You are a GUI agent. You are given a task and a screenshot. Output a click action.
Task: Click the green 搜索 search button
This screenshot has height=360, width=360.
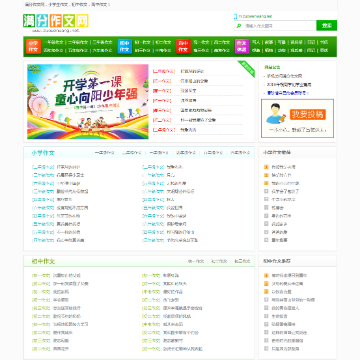pyautogui.click(x=326, y=26)
